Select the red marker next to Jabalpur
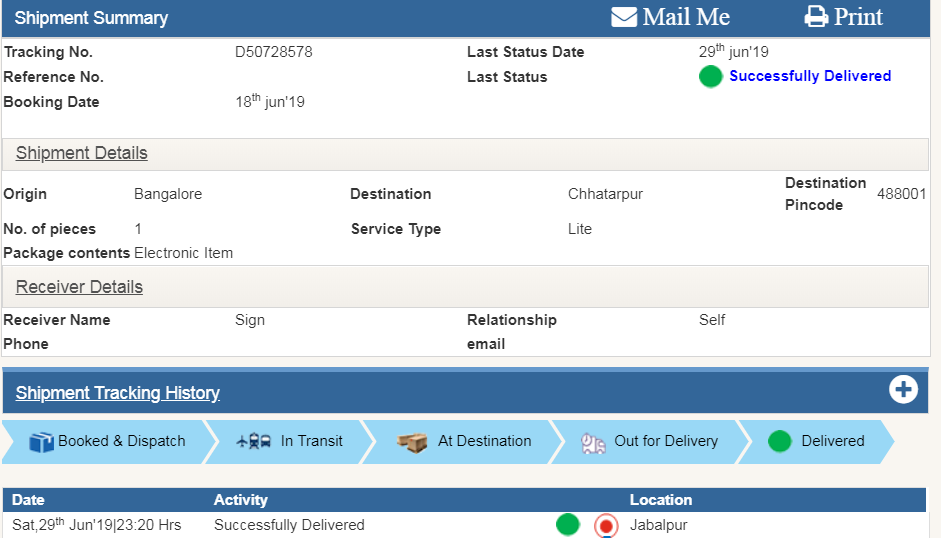This screenshot has height=538, width=941. tap(606, 525)
